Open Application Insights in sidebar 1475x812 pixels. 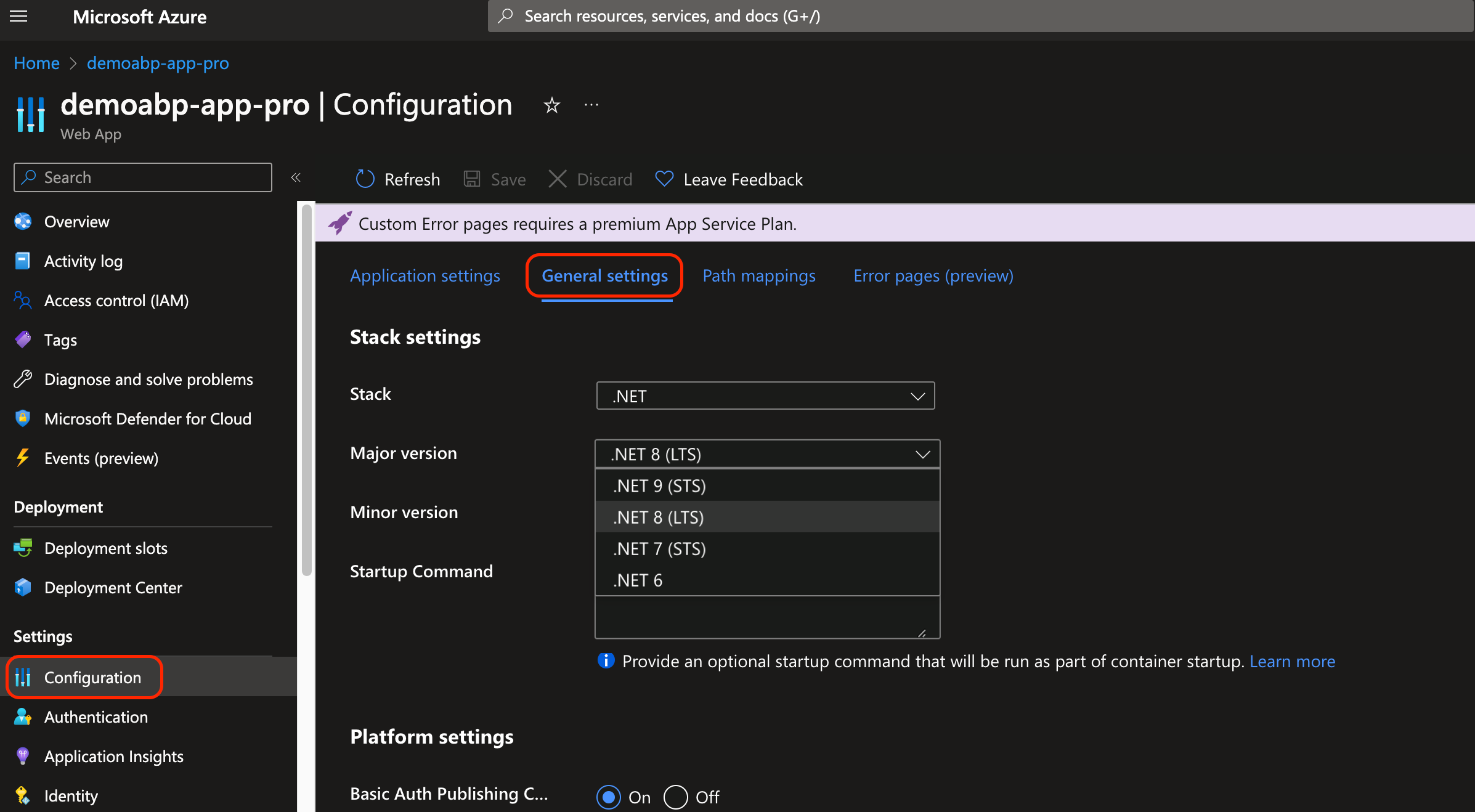[113, 757]
